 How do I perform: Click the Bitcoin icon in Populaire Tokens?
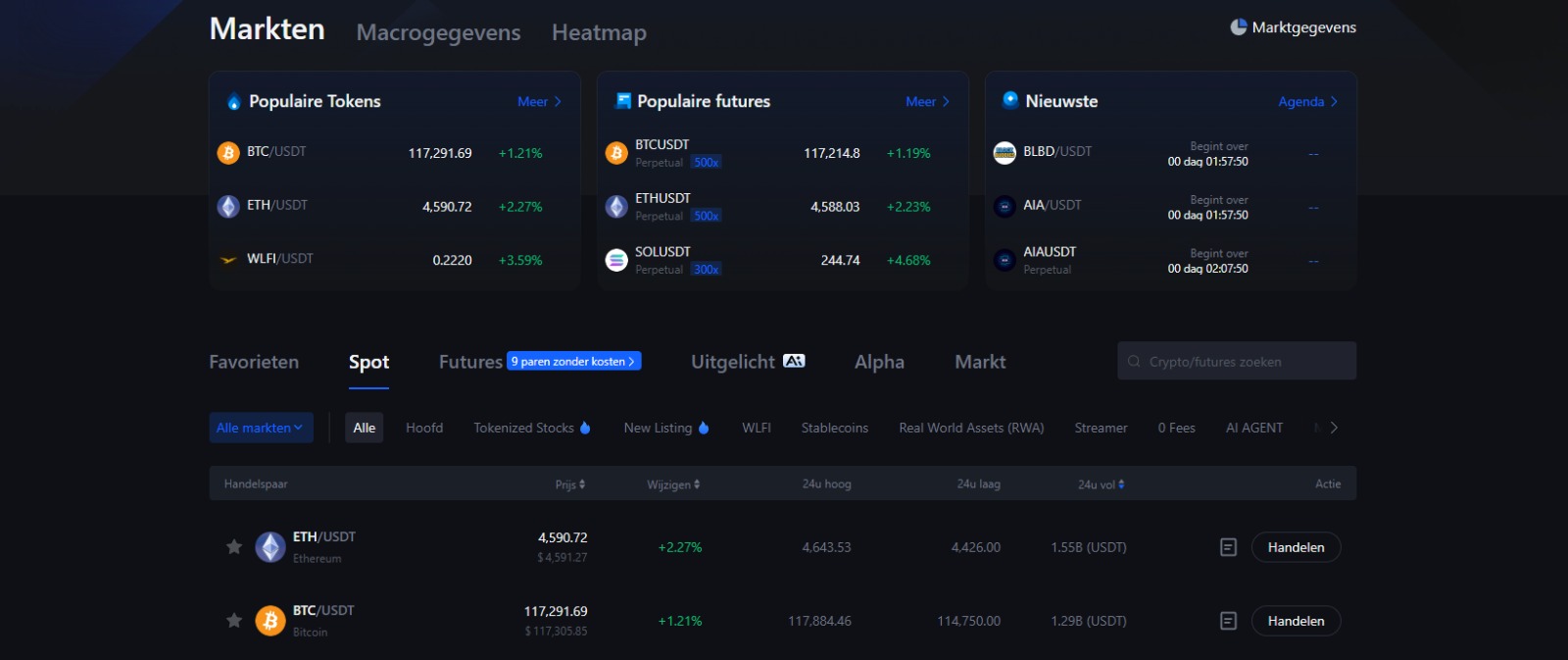(x=228, y=153)
